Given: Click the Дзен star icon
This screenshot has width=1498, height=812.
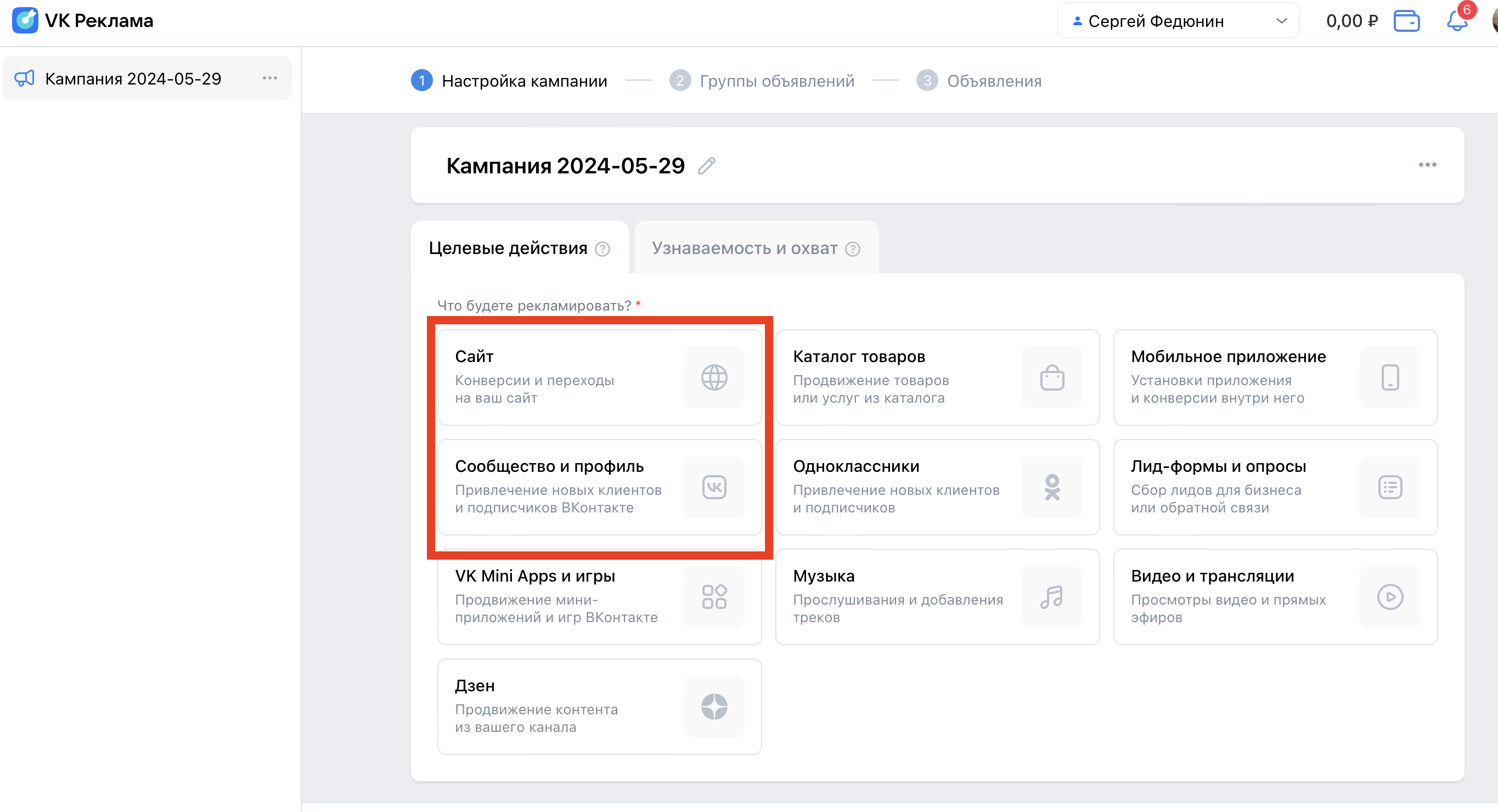Looking at the screenshot, I should coord(714,707).
